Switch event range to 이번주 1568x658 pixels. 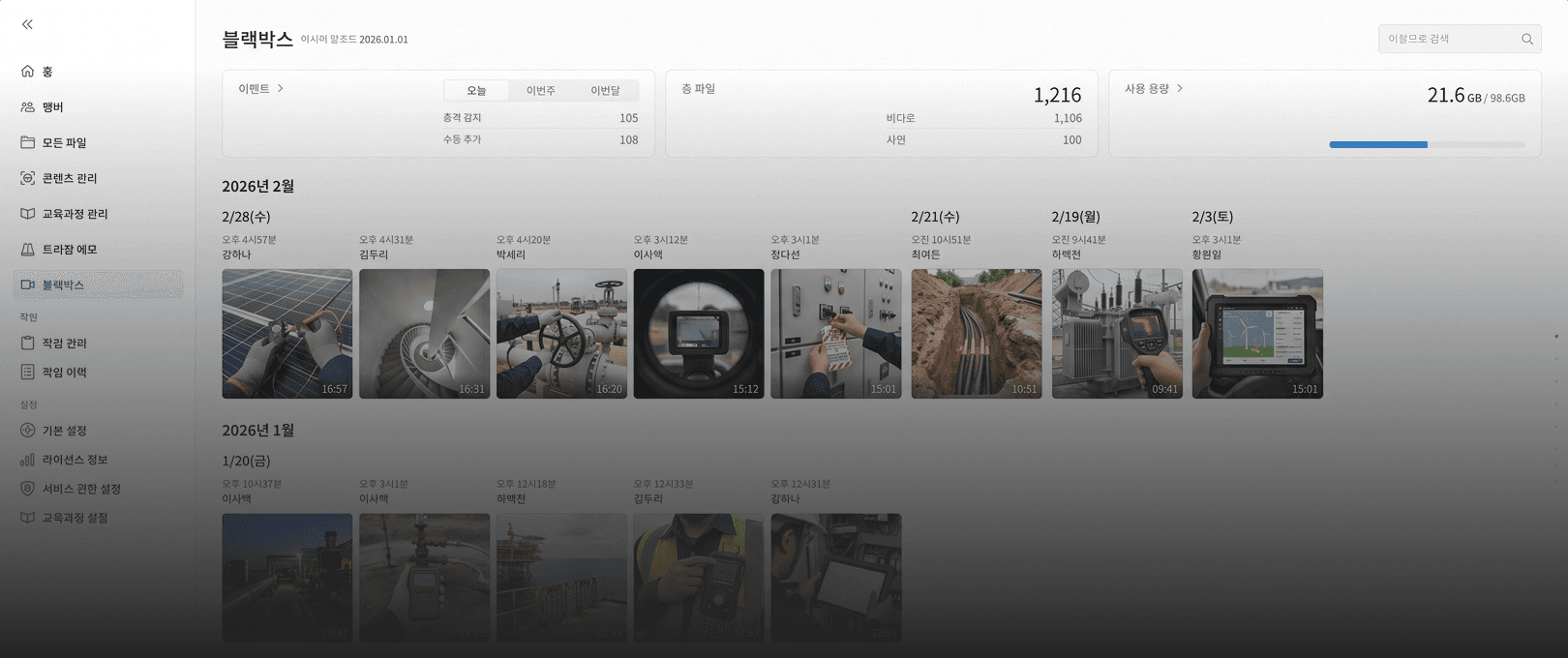pos(541,90)
